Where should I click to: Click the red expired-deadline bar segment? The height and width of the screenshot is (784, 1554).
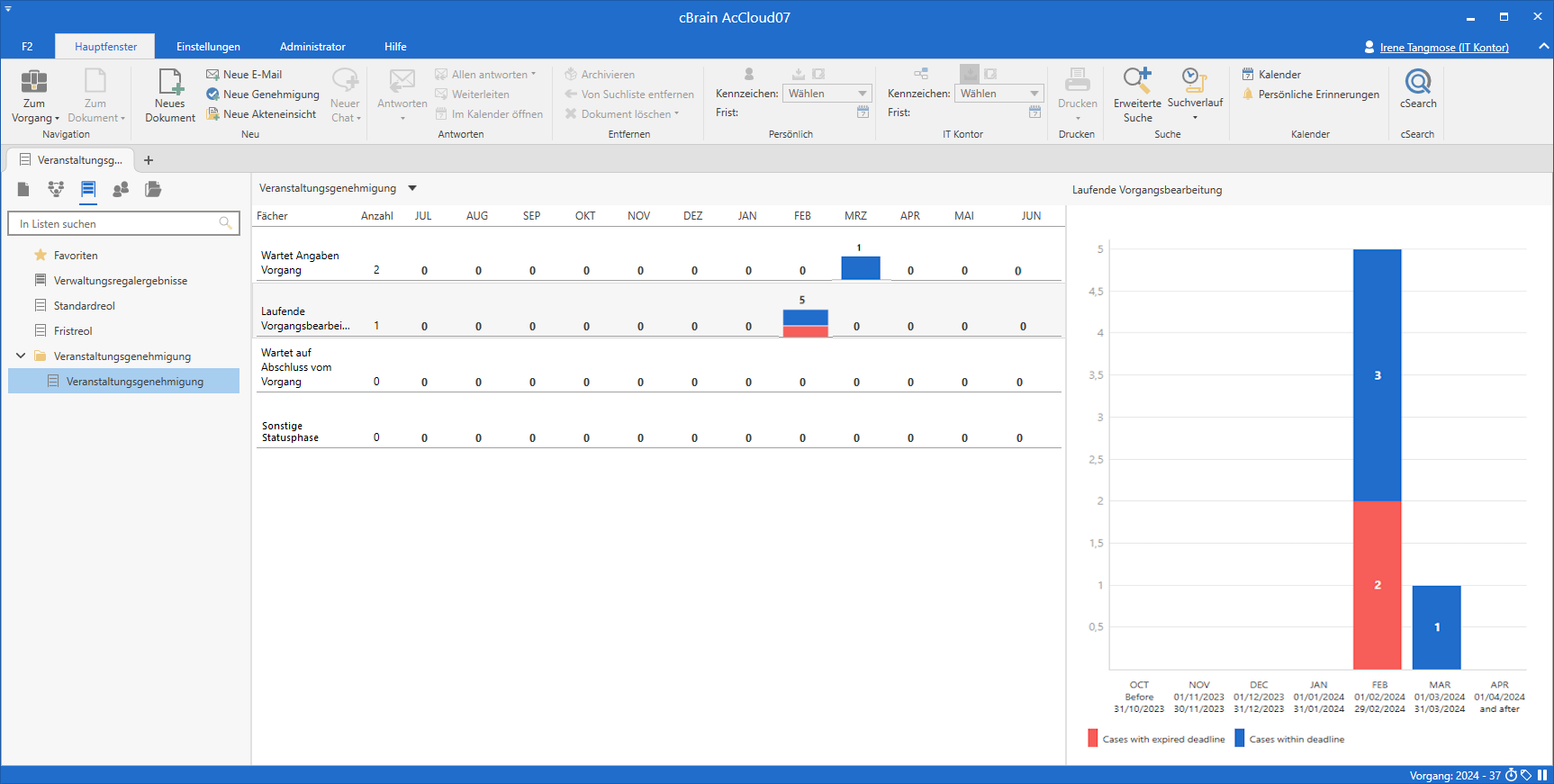[x=1377, y=585]
